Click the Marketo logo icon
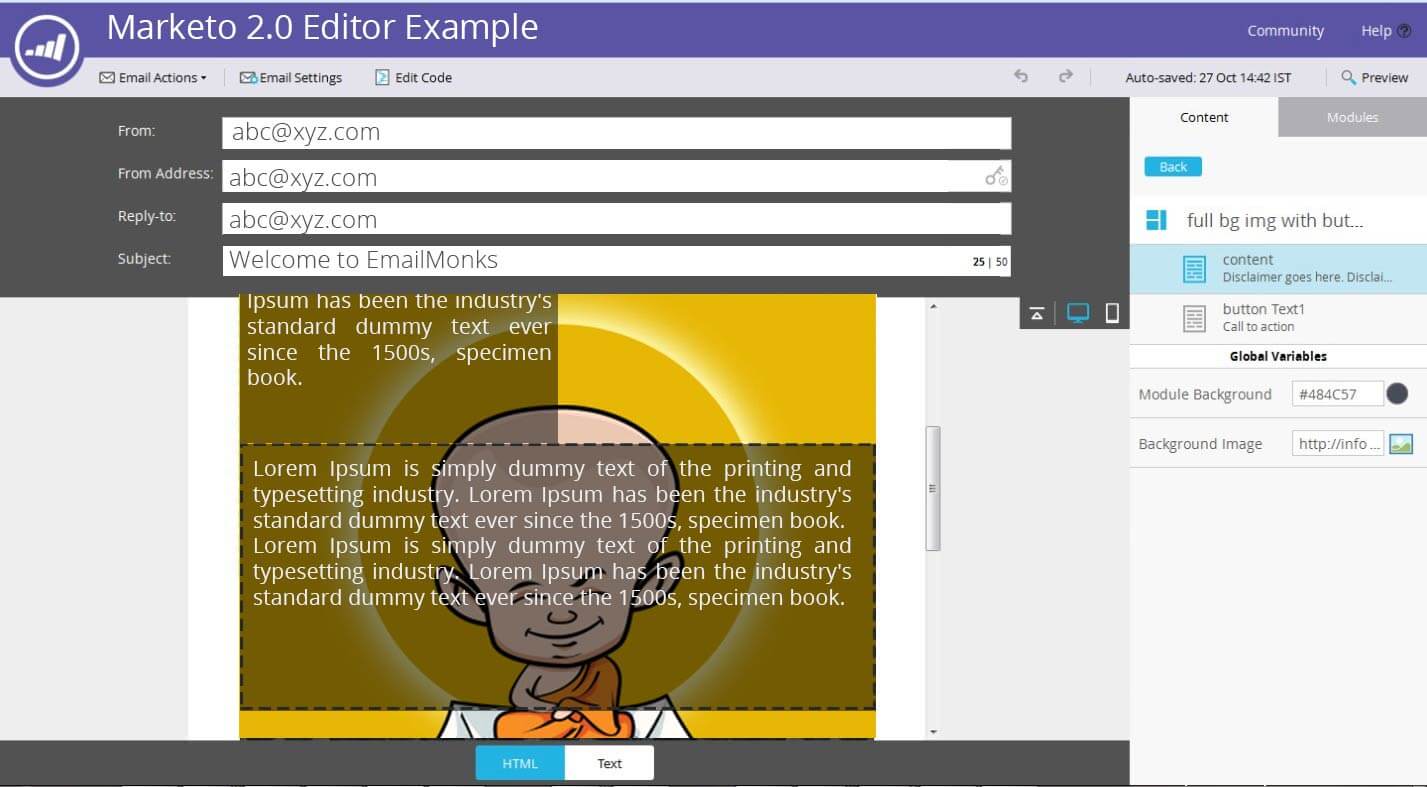Screen dimensions: 1427x787 [x=47, y=48]
